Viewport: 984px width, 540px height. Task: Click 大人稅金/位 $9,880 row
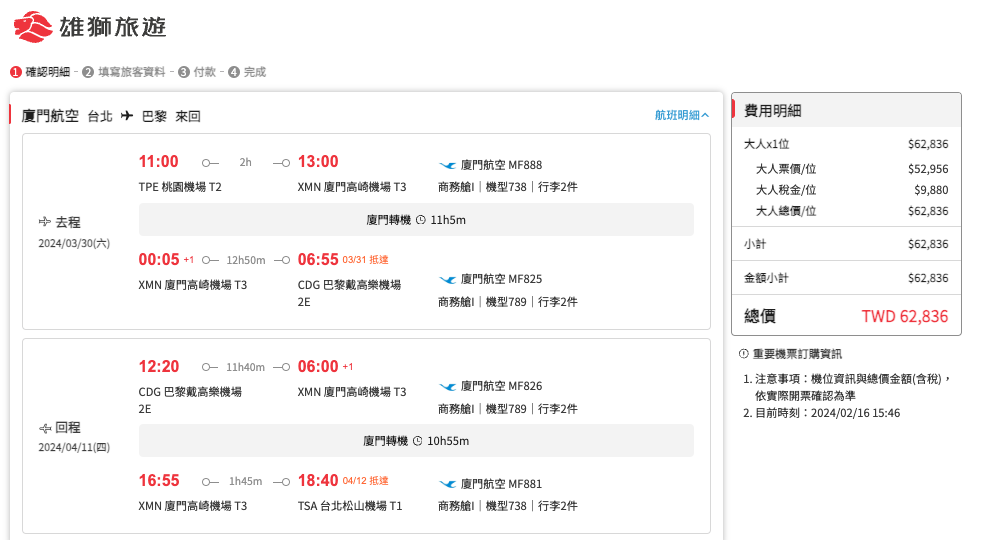click(852, 190)
